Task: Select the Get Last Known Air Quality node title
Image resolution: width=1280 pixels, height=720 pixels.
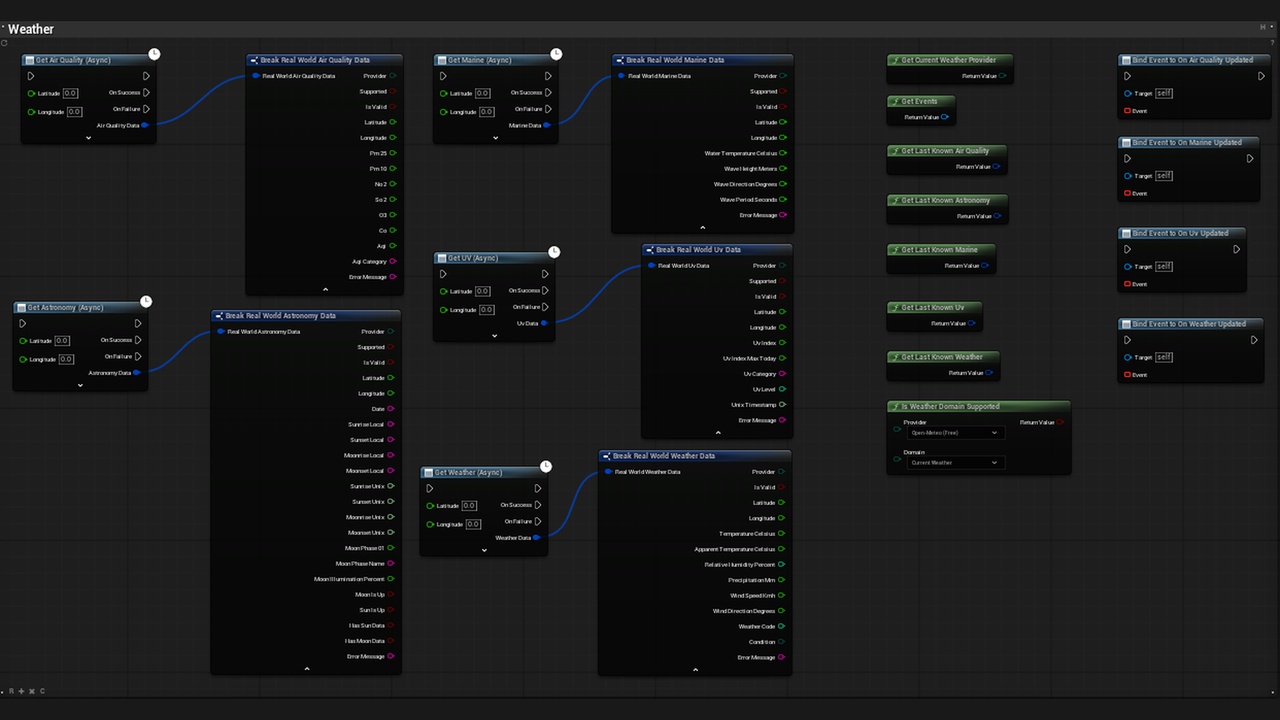Action: click(x=945, y=151)
